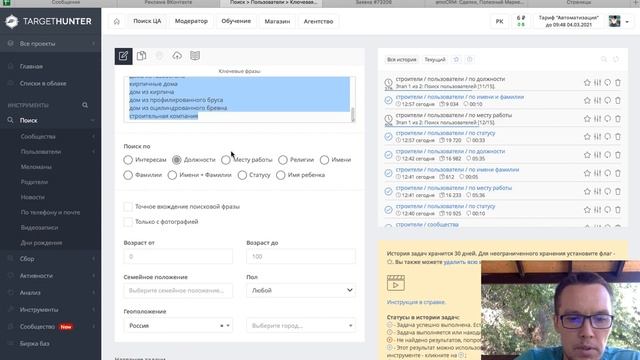Open settings for 'по статусу' 12:40 task
The height and width of the screenshot is (360, 640).
click(598, 210)
